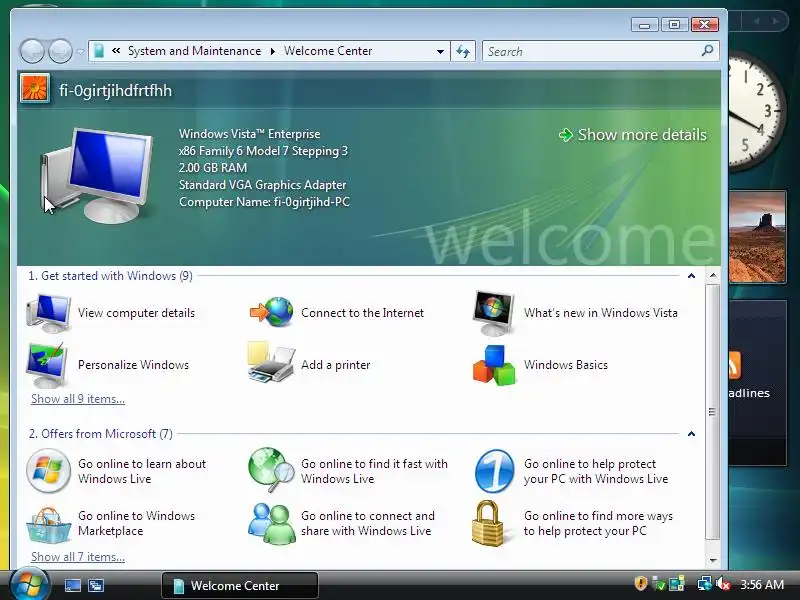The height and width of the screenshot is (600, 800).
Task: Open View computer details icon
Action: 48,312
